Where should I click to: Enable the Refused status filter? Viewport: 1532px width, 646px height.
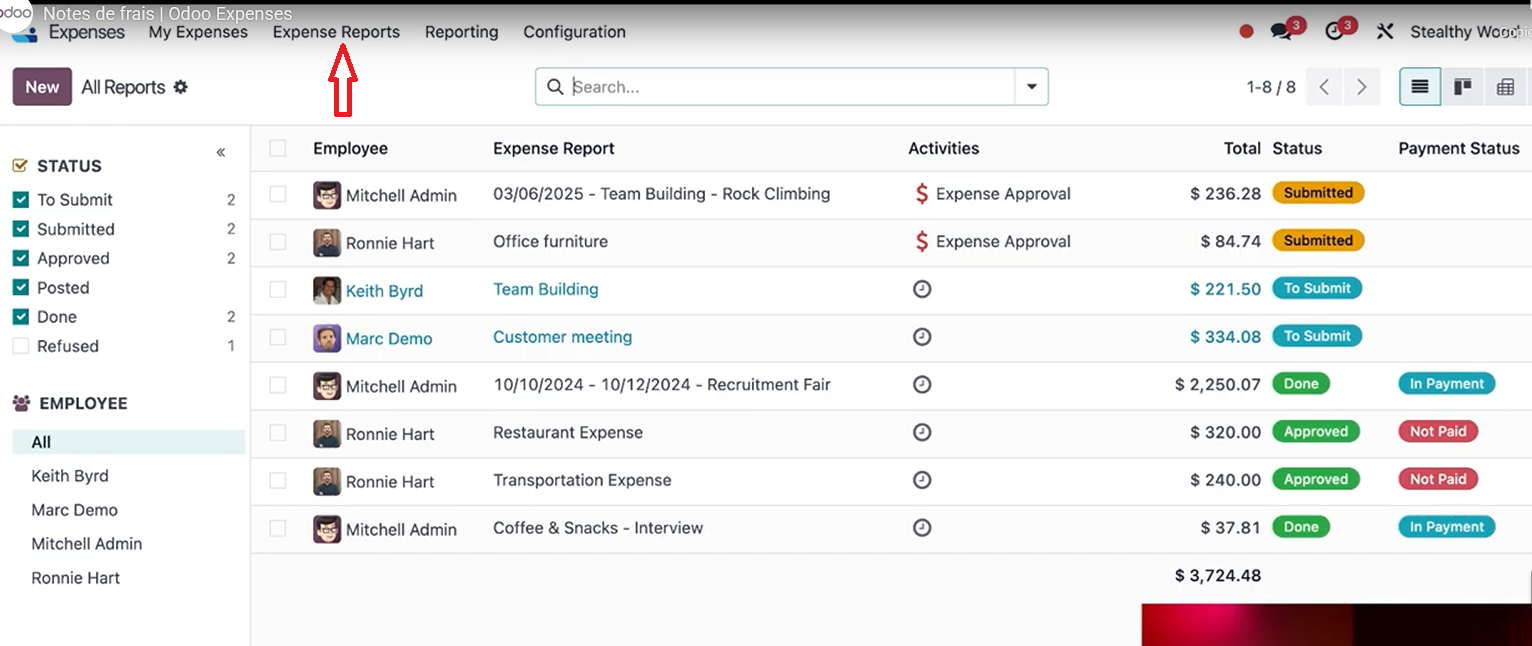(20, 346)
